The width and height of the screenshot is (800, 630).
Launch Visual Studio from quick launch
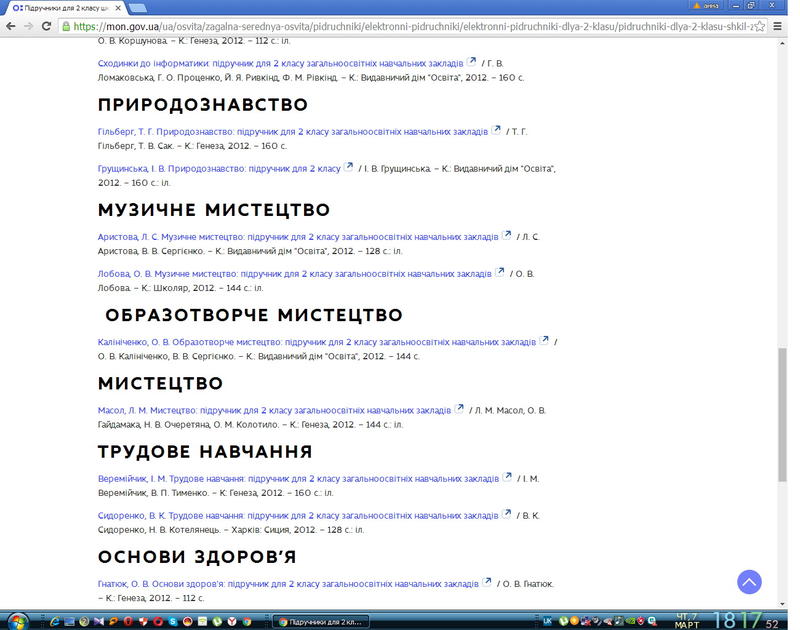(99, 621)
